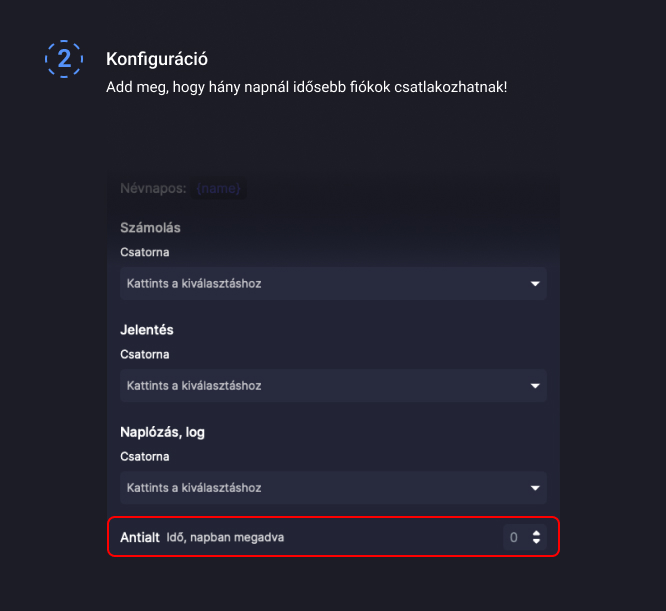
Task: Click the Számolás section title
Action: 150,228
